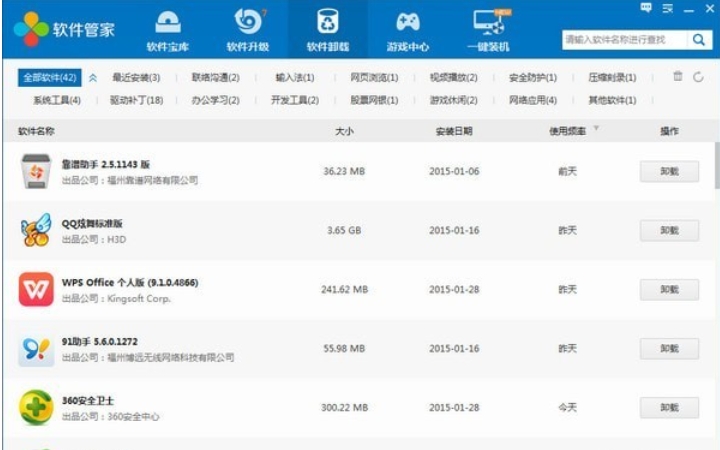Collapse categories with the double chevron
This screenshot has height=450, width=720.
(93, 77)
